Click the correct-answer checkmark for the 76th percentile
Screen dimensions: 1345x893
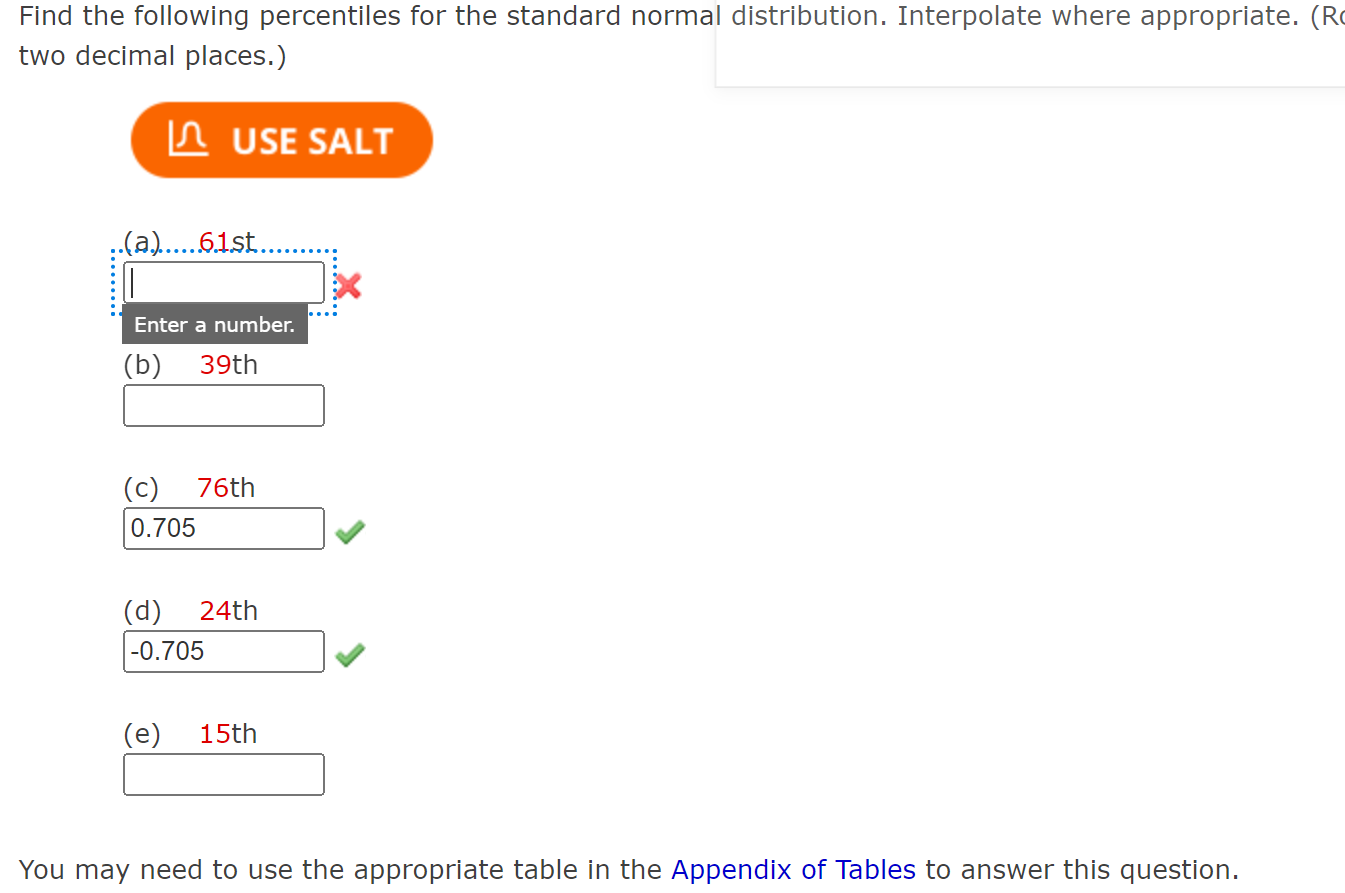[x=349, y=532]
